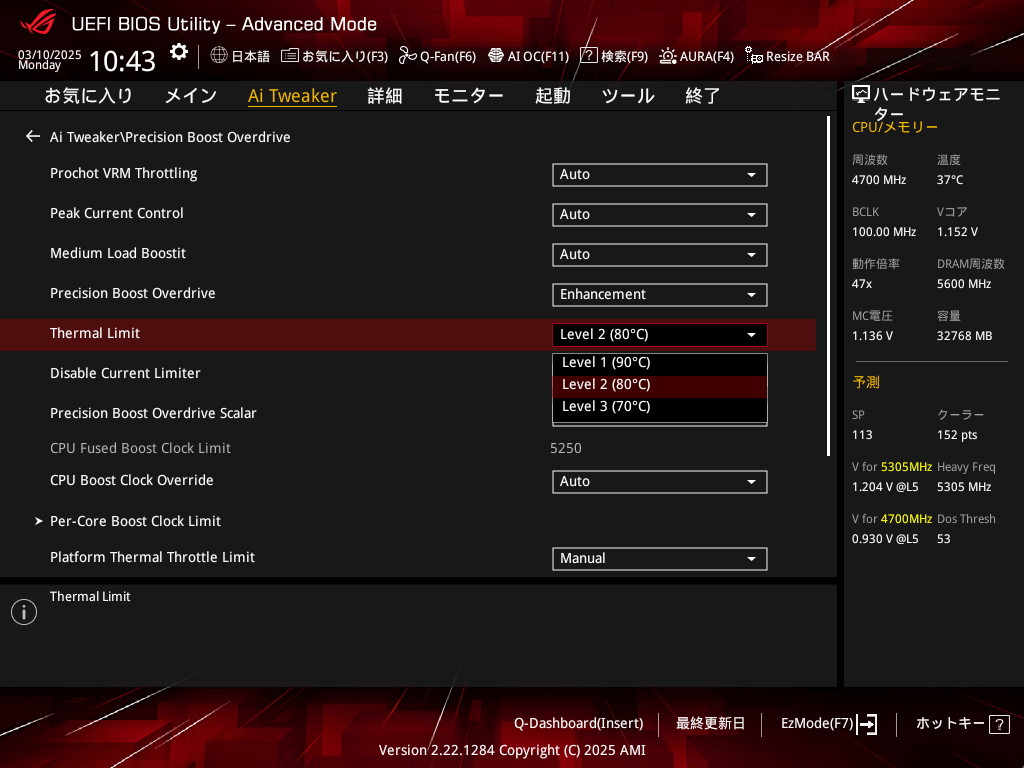Select the Thermal Limit setting label
The image size is (1024, 768).
[95, 334]
